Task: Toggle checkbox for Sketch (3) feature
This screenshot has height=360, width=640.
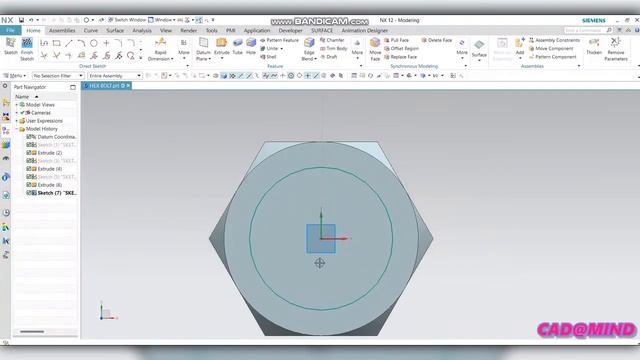Action: pyautogui.click(x=29, y=161)
